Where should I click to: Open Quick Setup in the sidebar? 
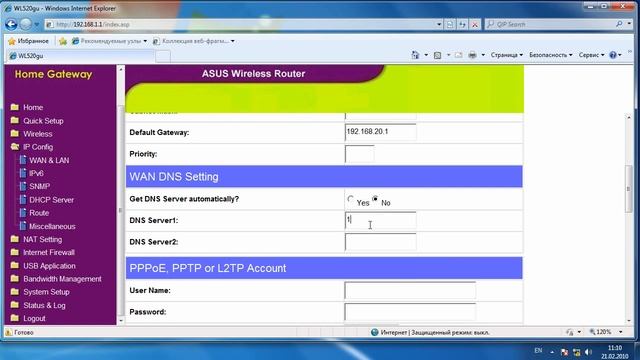(x=43, y=121)
